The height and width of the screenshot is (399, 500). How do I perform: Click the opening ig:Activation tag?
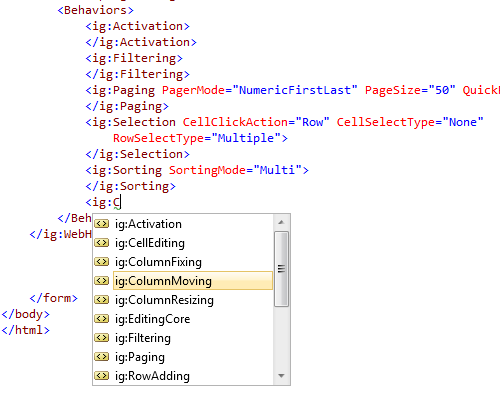(x=137, y=26)
